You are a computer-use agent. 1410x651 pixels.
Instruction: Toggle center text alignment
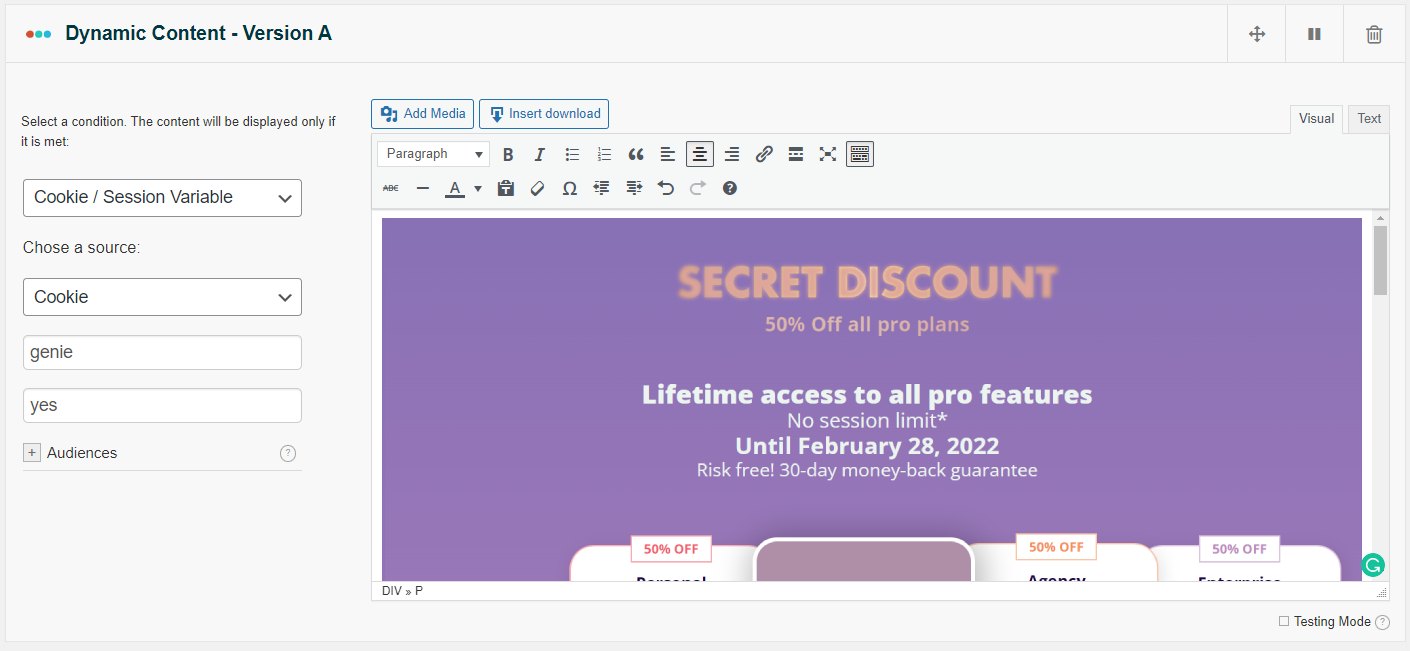(x=699, y=154)
